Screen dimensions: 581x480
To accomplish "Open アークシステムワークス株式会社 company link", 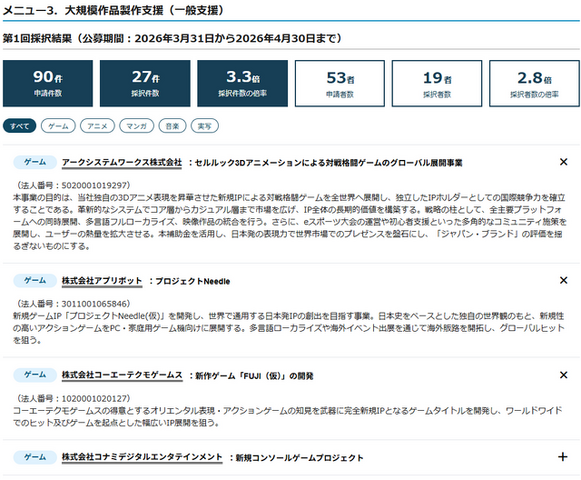I will (122, 163).
